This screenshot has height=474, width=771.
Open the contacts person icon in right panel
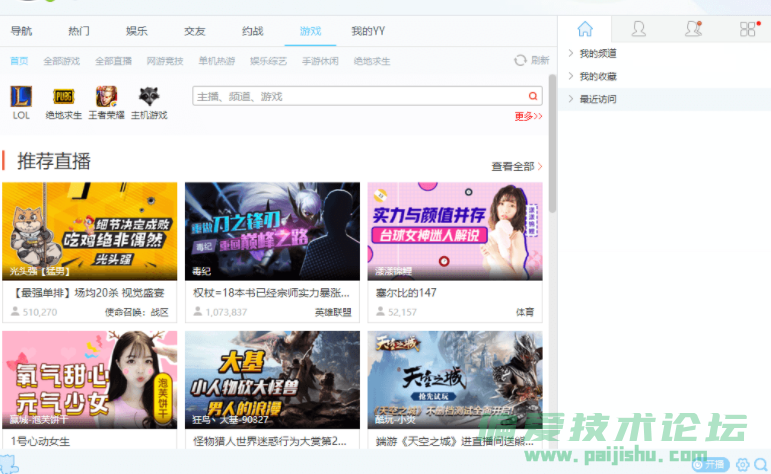tap(638, 29)
